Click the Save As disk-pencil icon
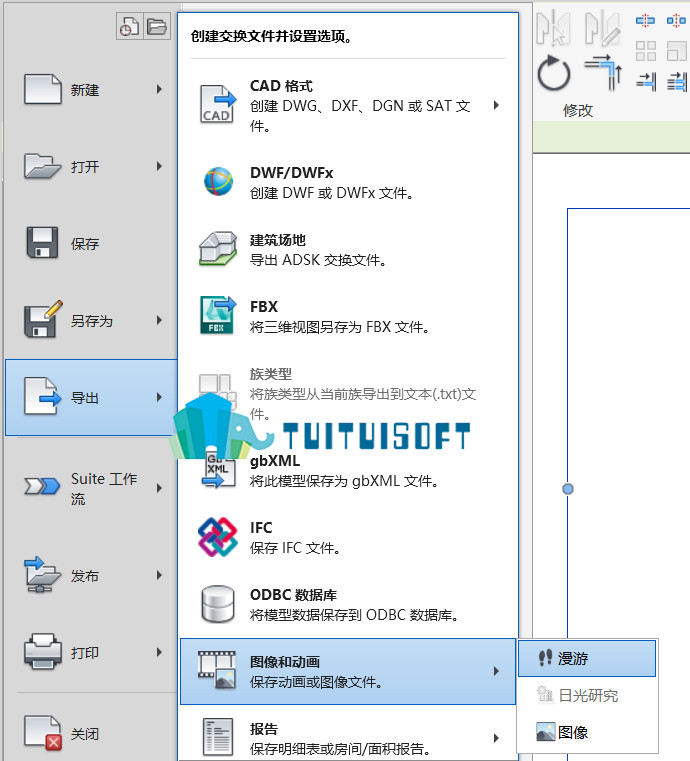 [44, 319]
